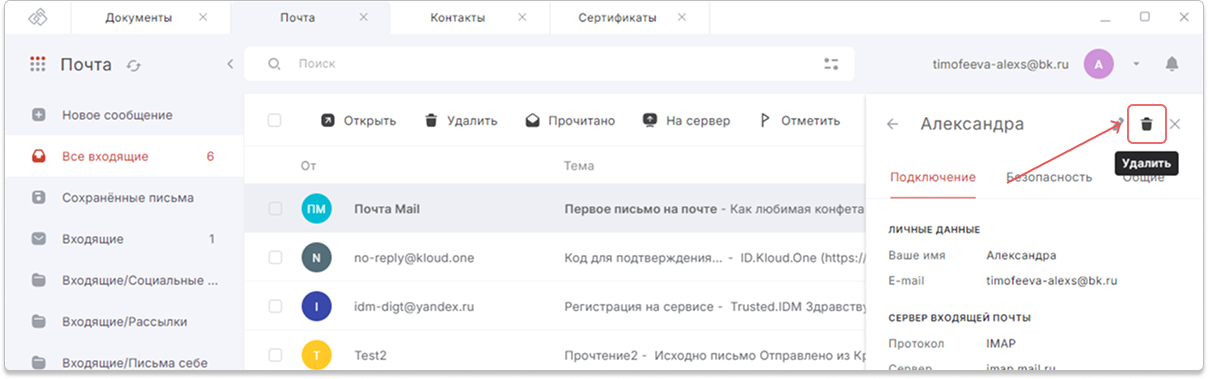Close the Александра account panel
Viewport: 1208px width, 379px height.
pos(1175,124)
